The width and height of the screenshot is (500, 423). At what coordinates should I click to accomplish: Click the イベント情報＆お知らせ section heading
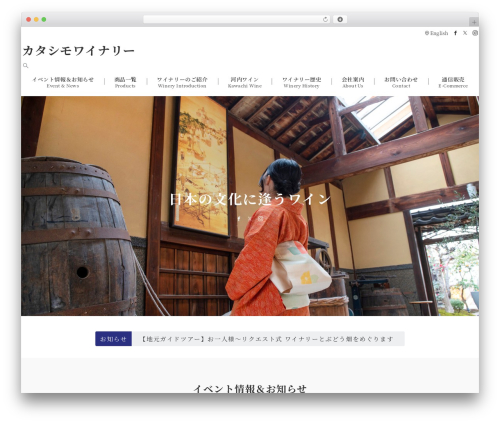point(250,388)
